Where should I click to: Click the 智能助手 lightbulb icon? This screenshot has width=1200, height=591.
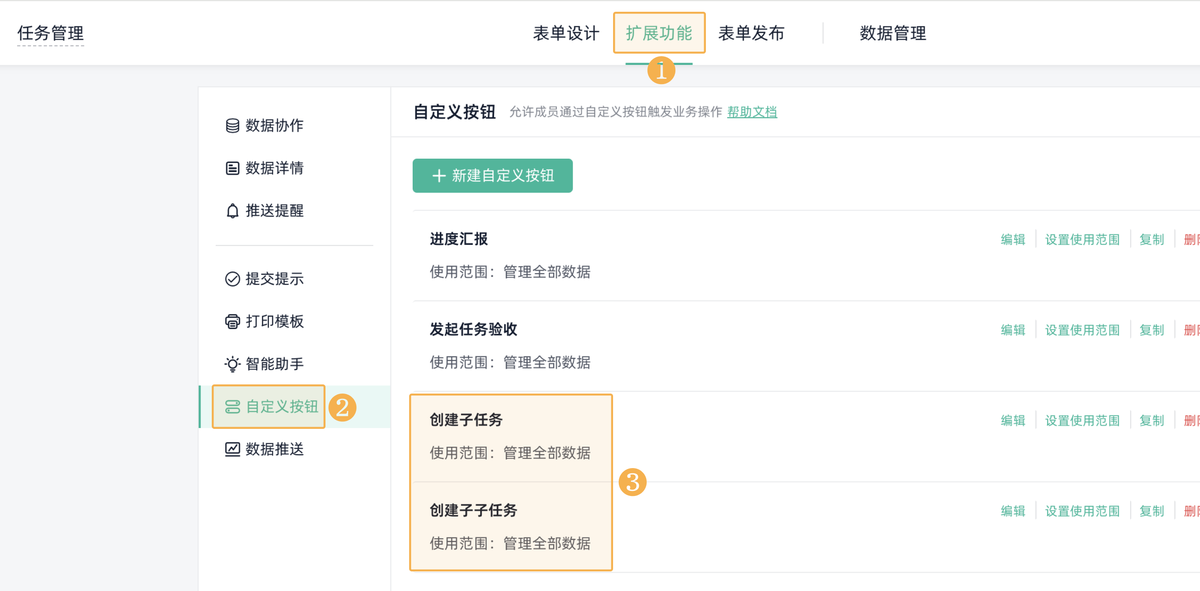click(x=233, y=364)
